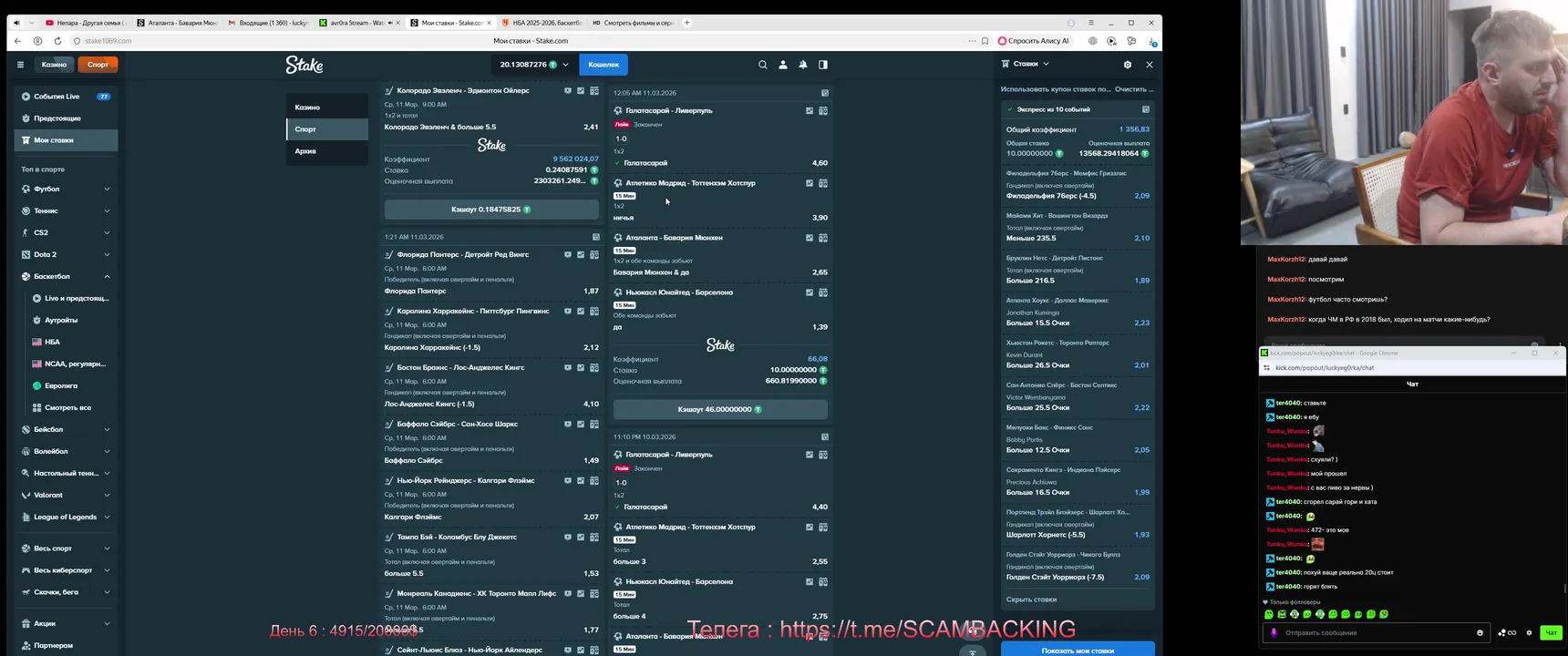
Task: Toggle Экспресс из 10 событий checkmark
Action: pos(1010,109)
